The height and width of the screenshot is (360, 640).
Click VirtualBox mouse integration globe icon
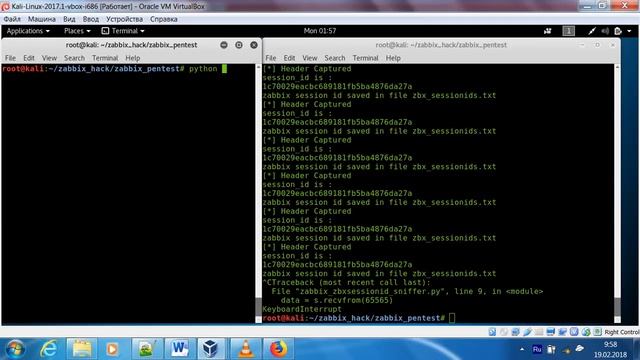pyautogui.click(x=586, y=332)
